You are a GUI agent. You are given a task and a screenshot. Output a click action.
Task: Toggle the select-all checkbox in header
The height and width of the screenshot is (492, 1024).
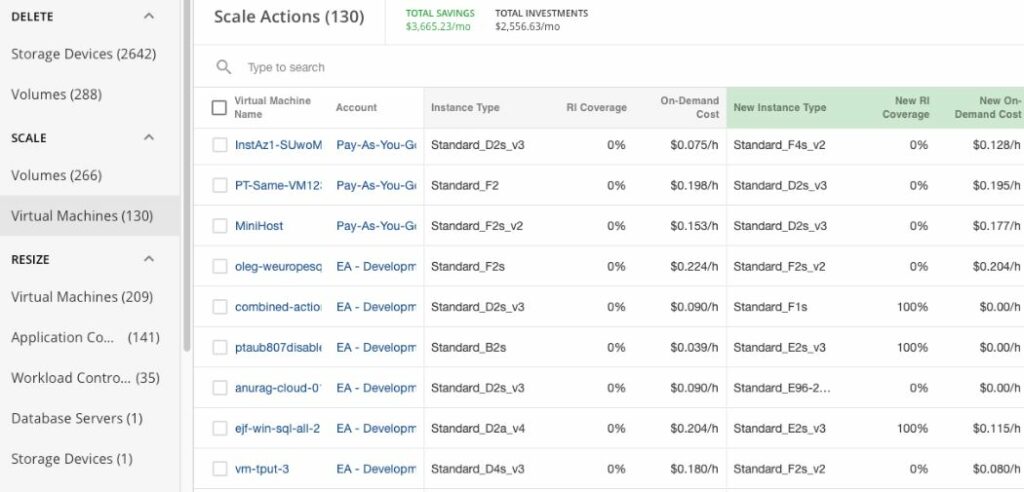point(219,107)
